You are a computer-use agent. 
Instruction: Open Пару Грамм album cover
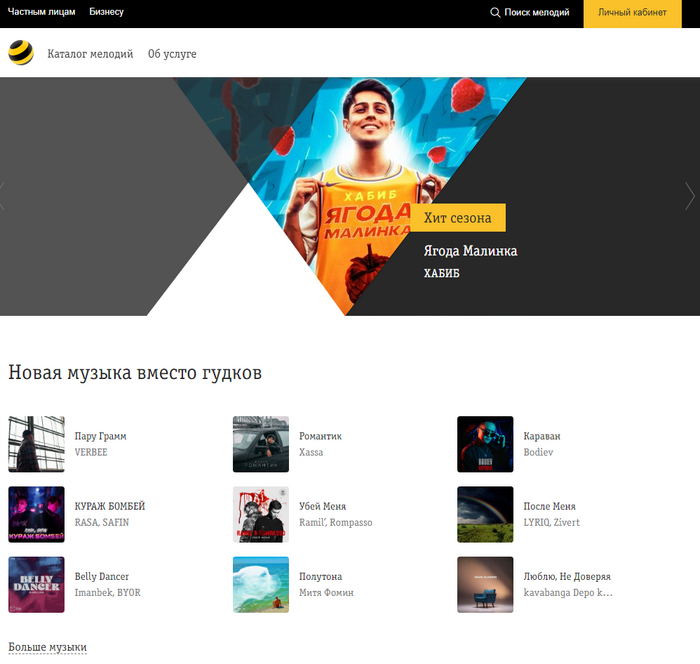(37, 444)
